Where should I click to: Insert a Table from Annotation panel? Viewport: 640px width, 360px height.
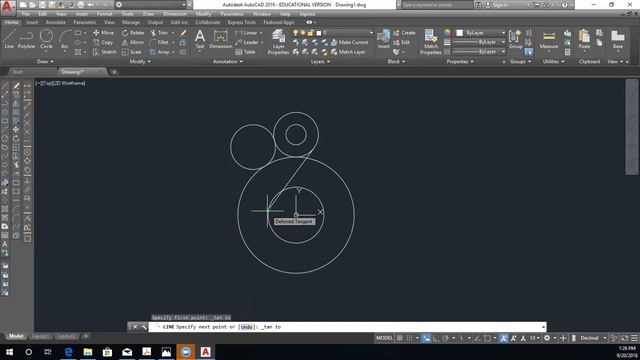245,52
